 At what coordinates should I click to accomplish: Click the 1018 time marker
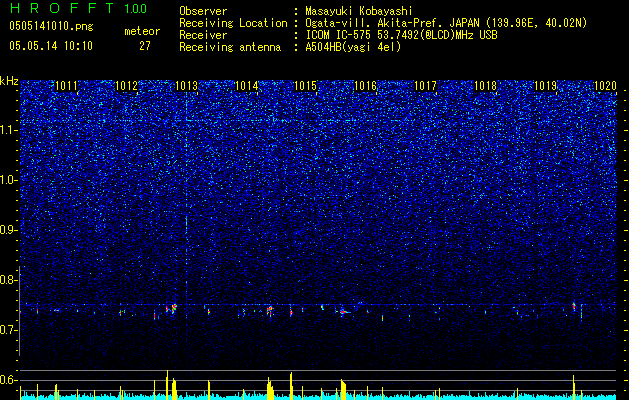click(x=485, y=86)
